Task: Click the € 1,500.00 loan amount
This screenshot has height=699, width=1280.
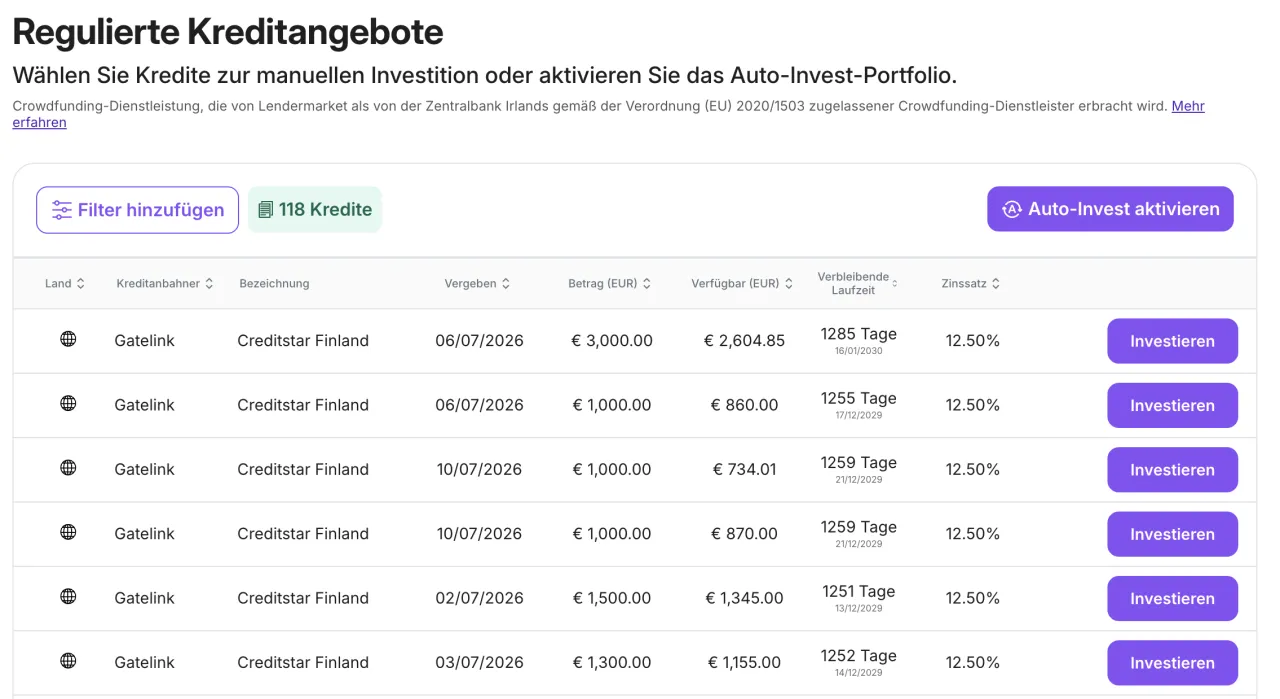Action: coord(611,598)
